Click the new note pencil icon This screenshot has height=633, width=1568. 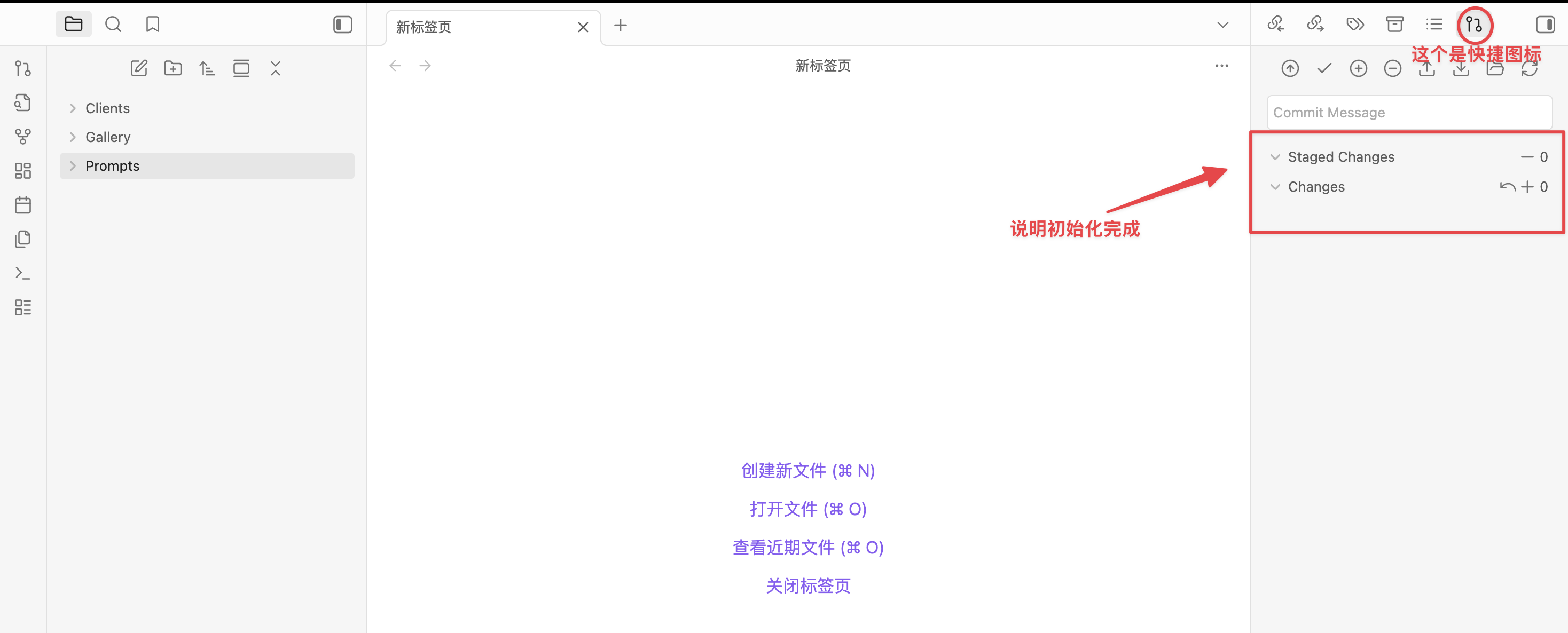pos(139,68)
